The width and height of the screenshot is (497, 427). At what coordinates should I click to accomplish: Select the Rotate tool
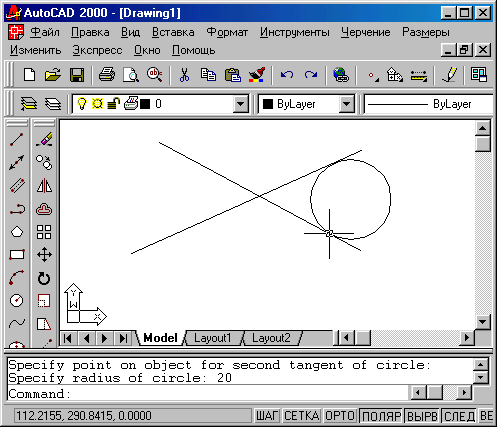tap(44, 278)
